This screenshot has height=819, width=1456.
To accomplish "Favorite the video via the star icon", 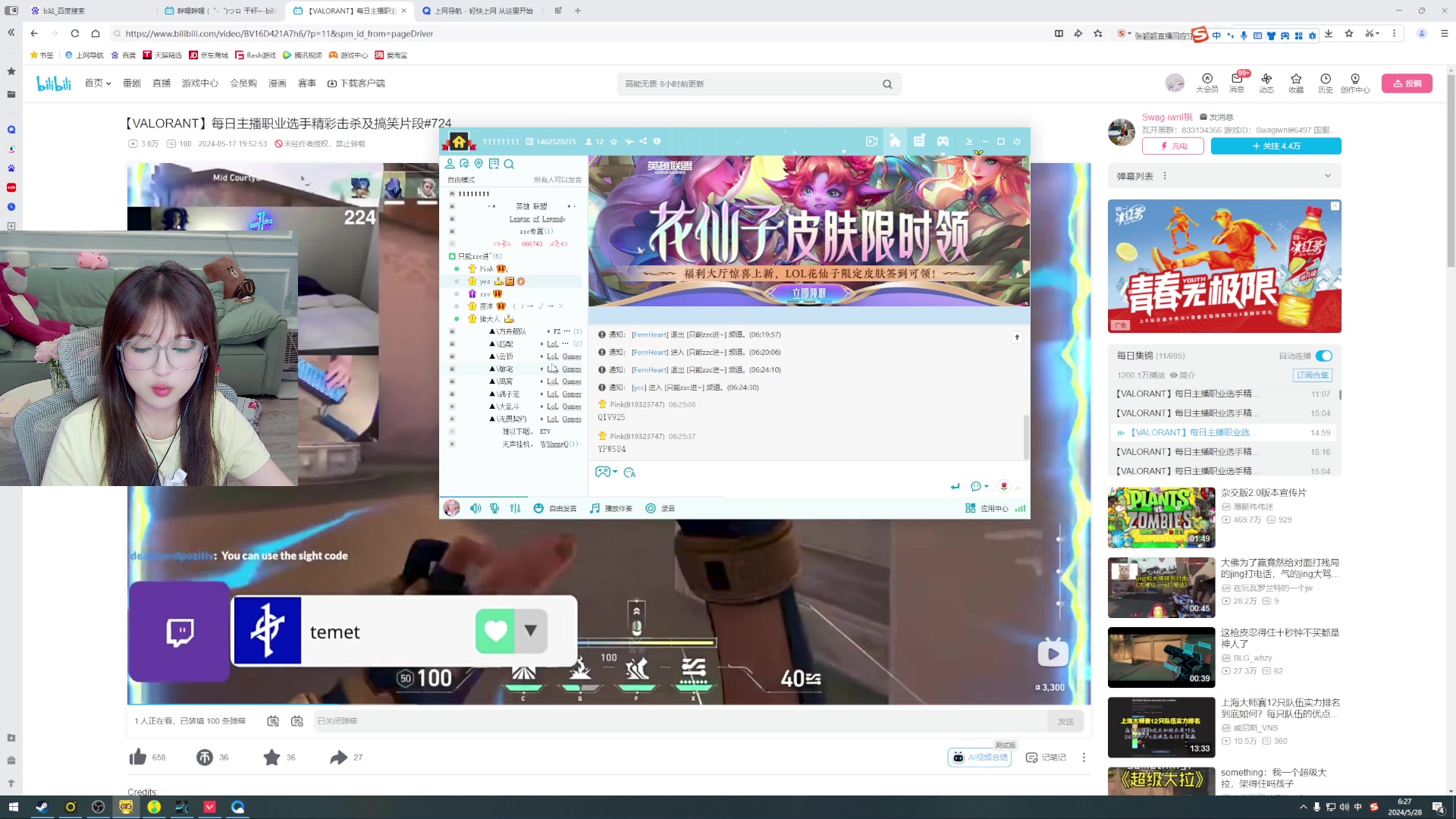I will [271, 757].
